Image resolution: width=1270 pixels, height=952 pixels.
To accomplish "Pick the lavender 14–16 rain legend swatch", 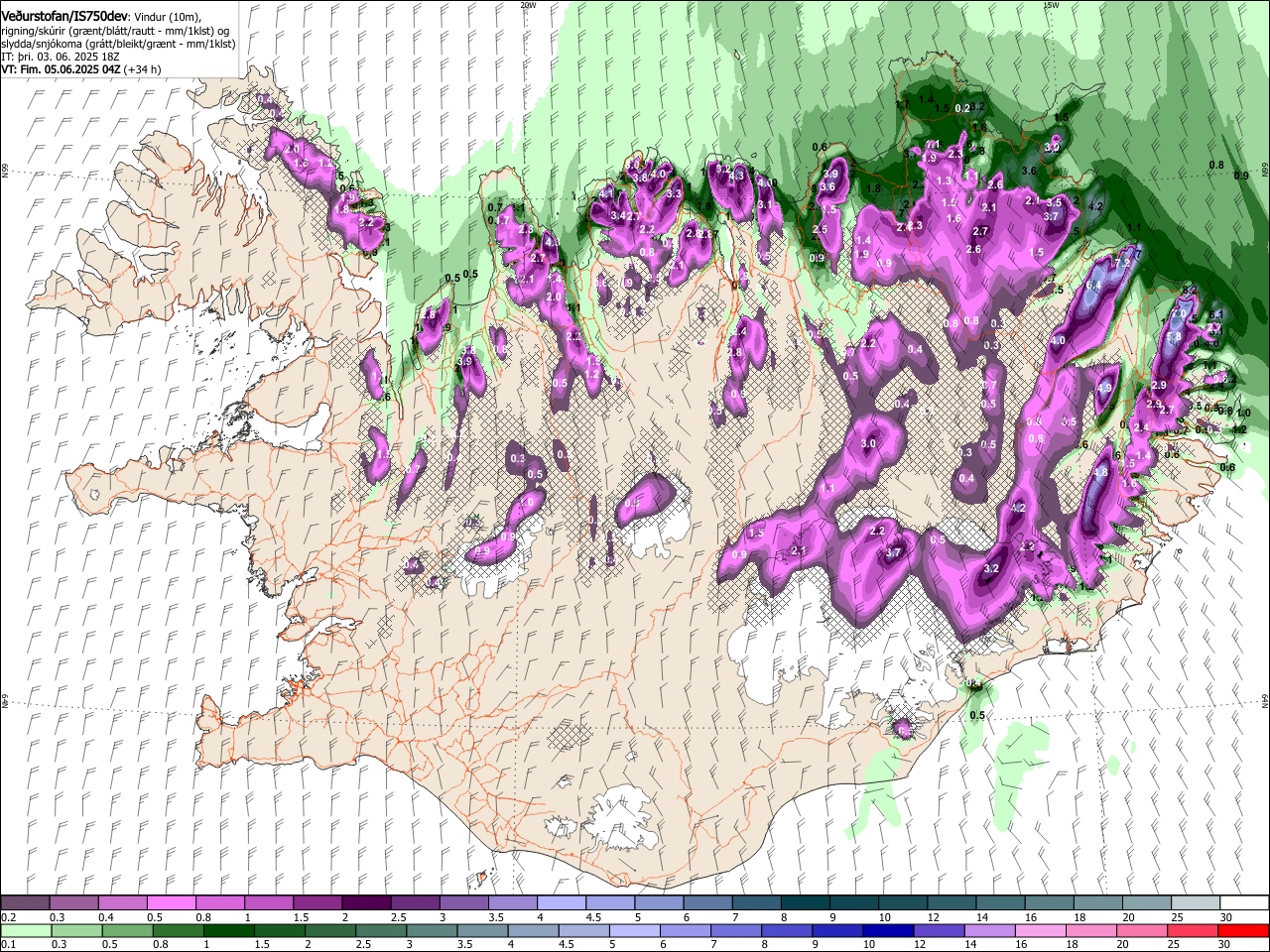I will point(989,930).
